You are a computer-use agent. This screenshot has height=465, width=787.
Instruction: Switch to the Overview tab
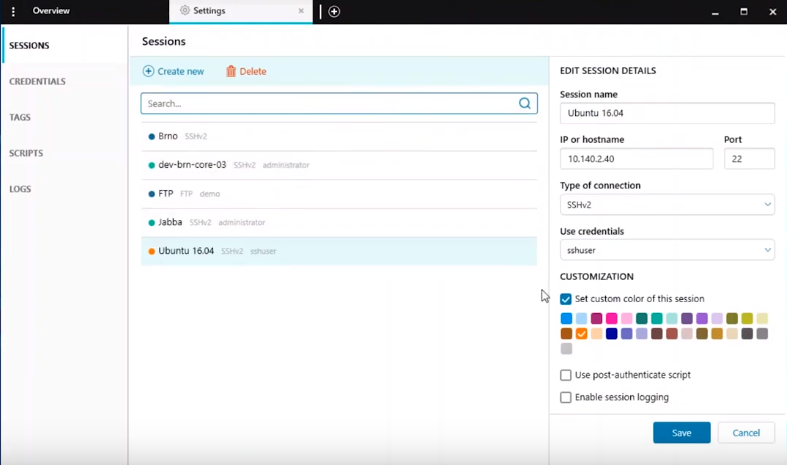(x=51, y=11)
